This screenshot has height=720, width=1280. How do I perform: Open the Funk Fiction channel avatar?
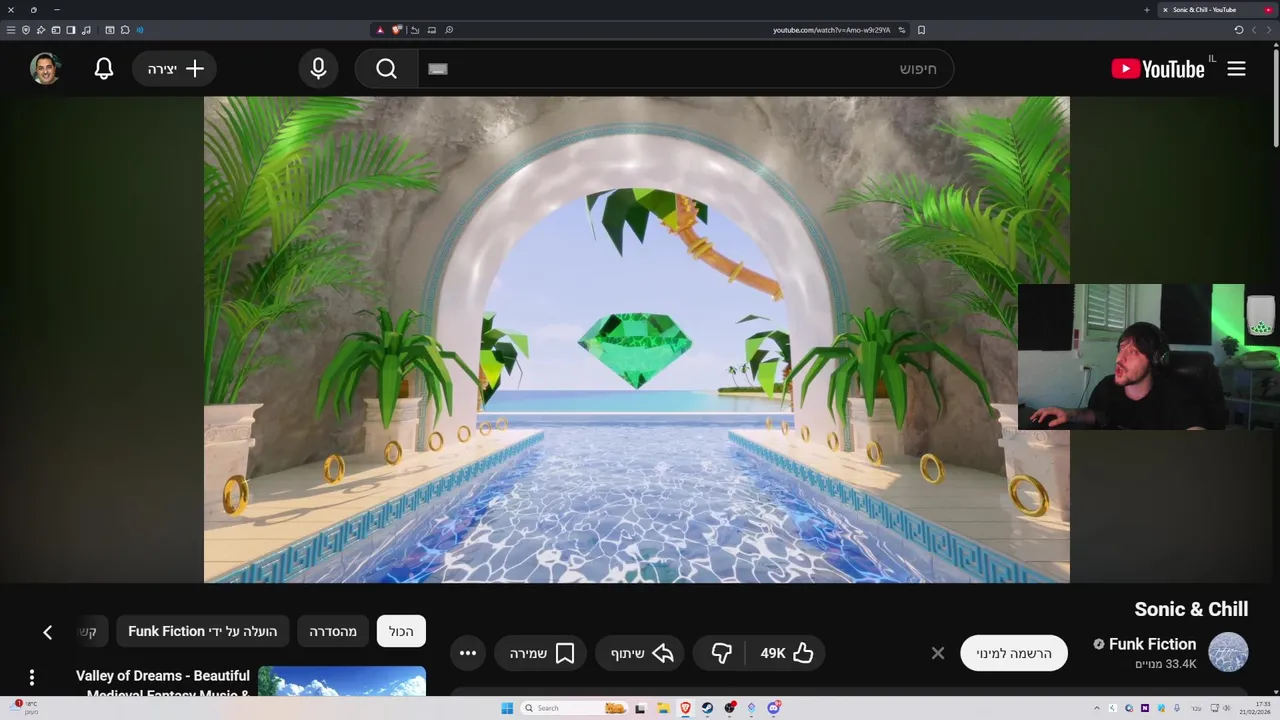1228,652
